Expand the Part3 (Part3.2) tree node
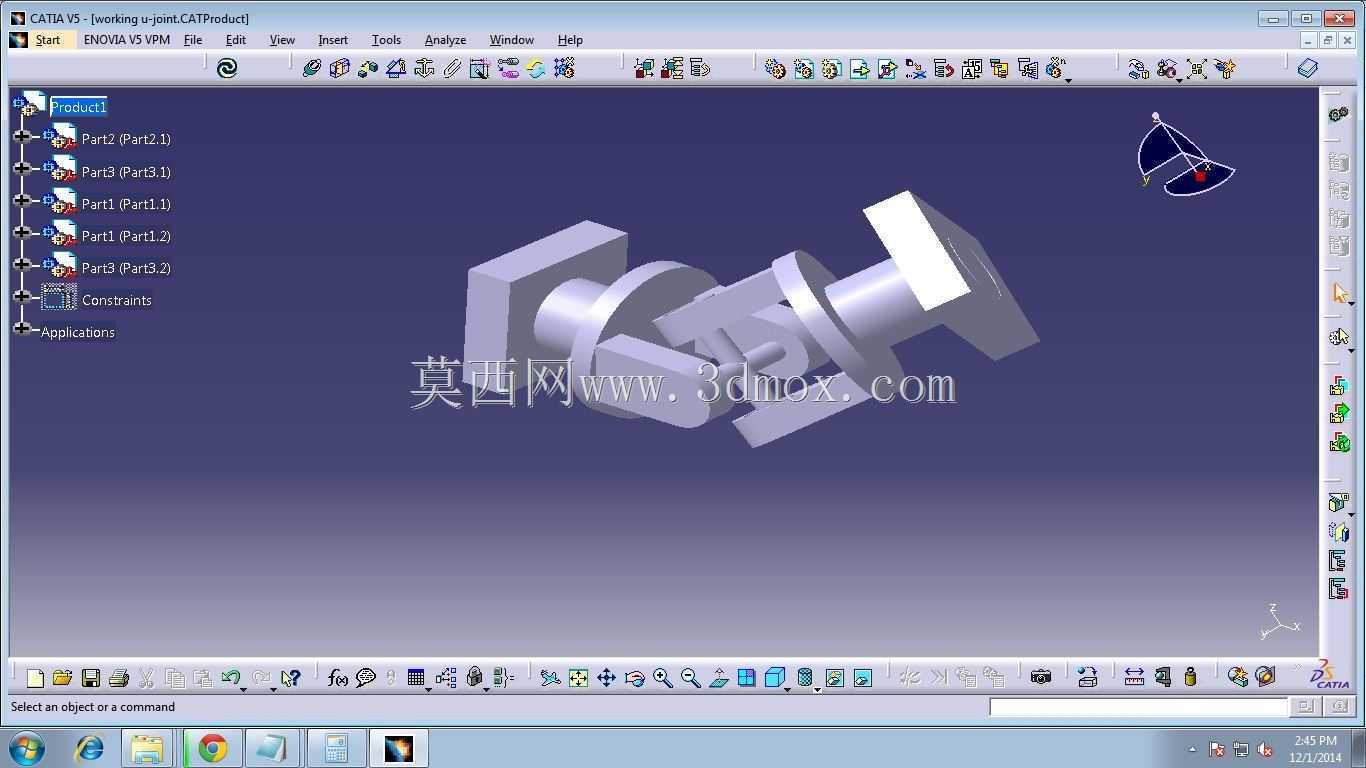 tap(22, 265)
